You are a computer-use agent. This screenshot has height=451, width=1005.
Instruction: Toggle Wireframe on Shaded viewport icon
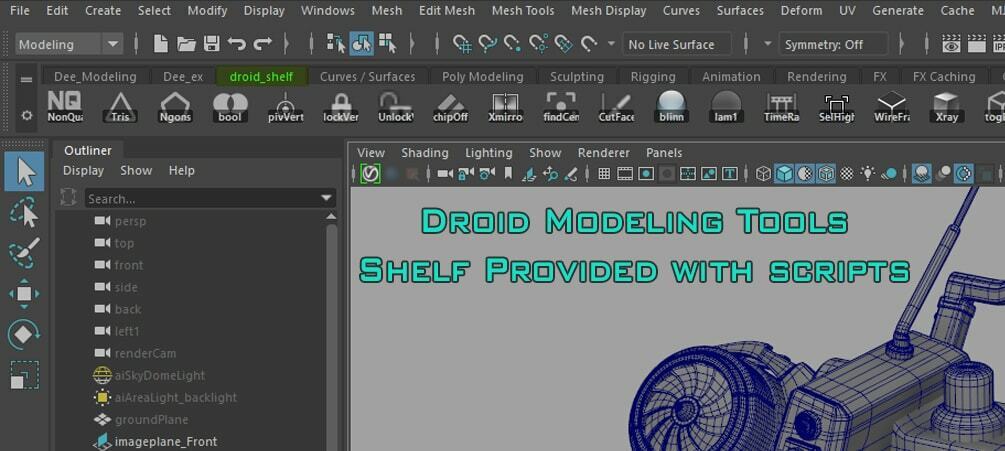pyautogui.click(x=826, y=174)
